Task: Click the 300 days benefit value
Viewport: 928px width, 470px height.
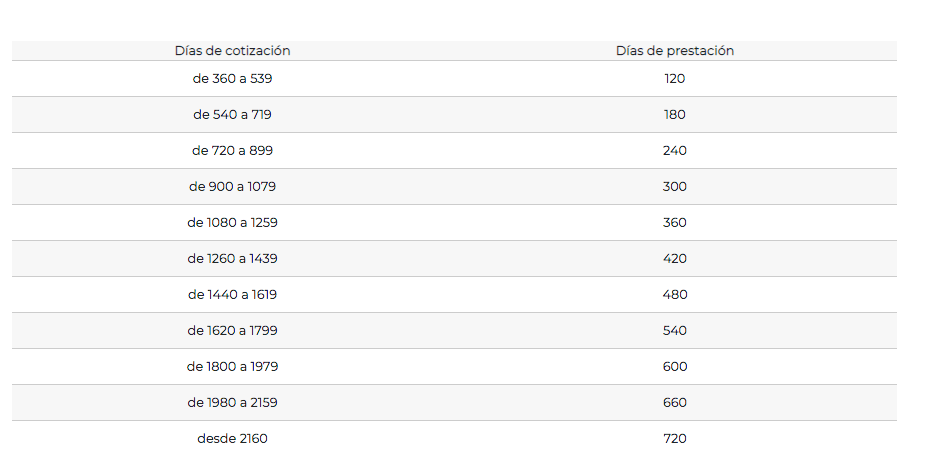Action: [x=674, y=186]
